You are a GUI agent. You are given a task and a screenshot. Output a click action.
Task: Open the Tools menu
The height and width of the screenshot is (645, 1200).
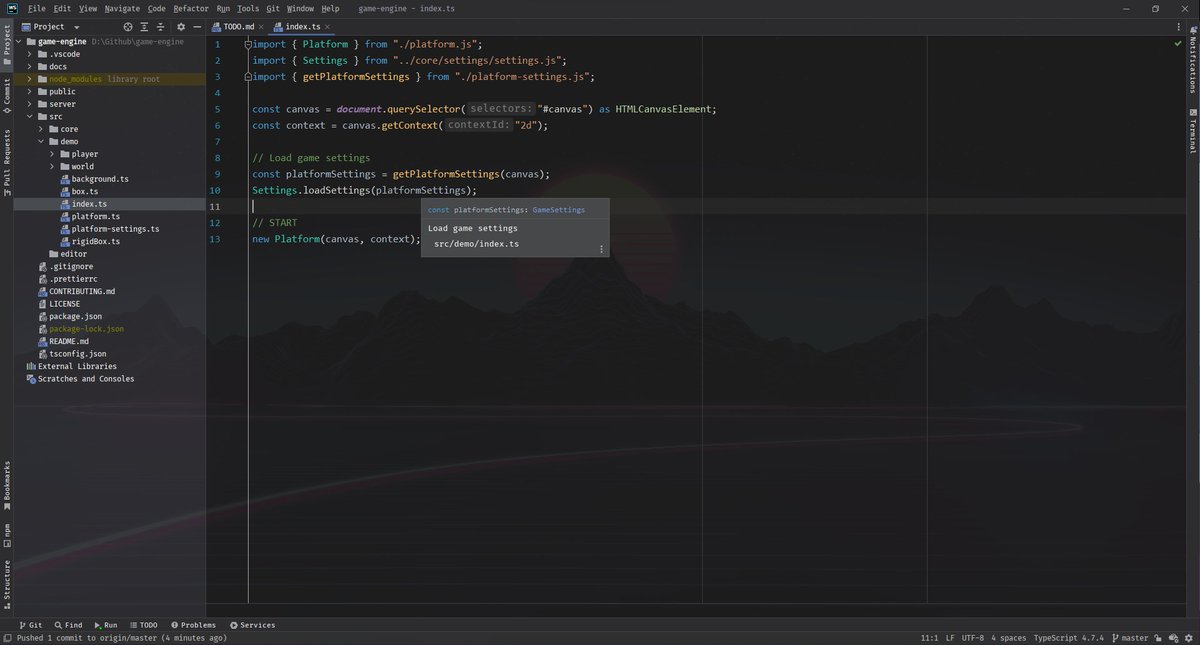click(x=248, y=8)
